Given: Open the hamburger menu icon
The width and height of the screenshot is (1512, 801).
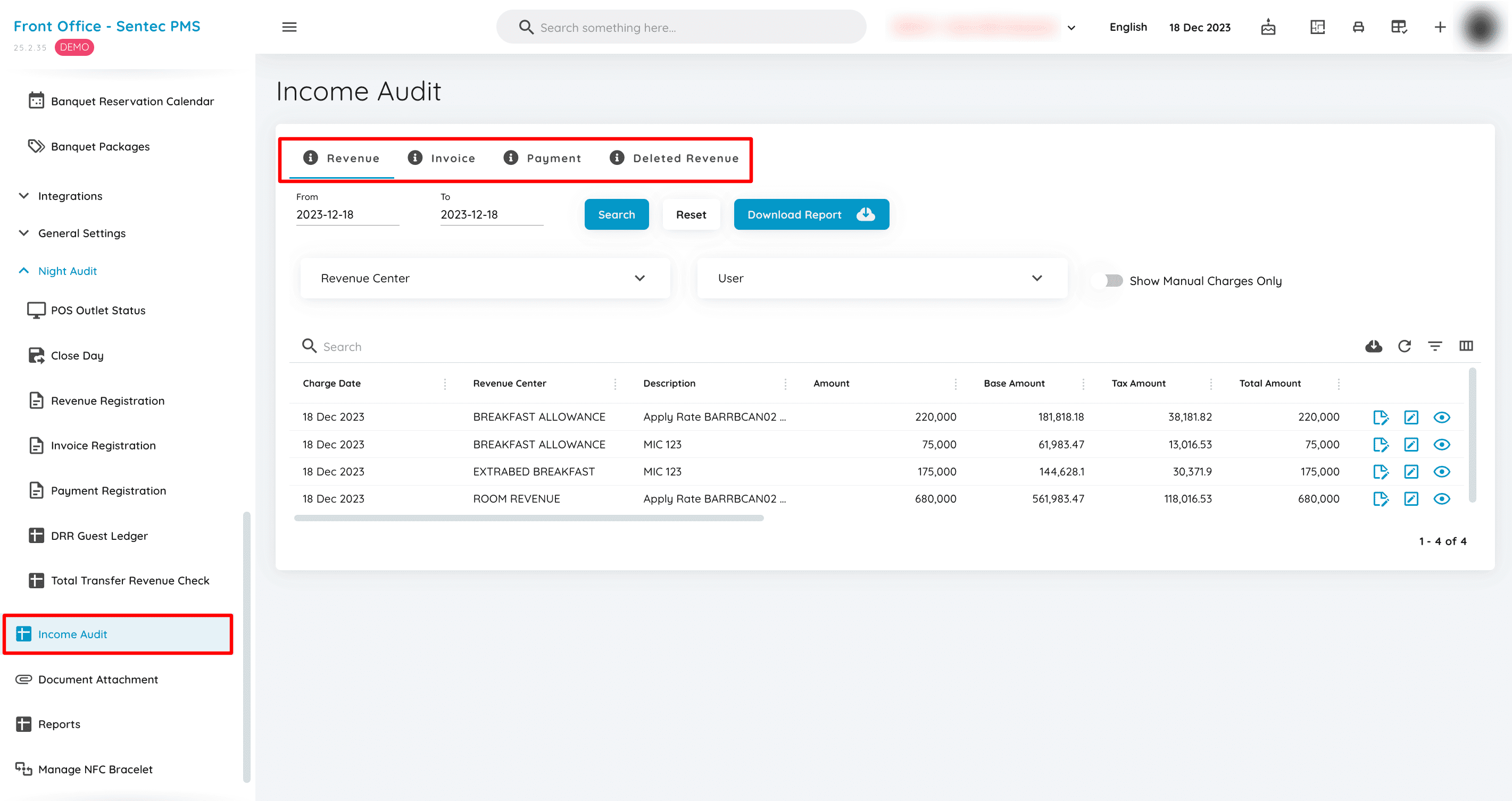Looking at the screenshot, I should click(x=289, y=27).
